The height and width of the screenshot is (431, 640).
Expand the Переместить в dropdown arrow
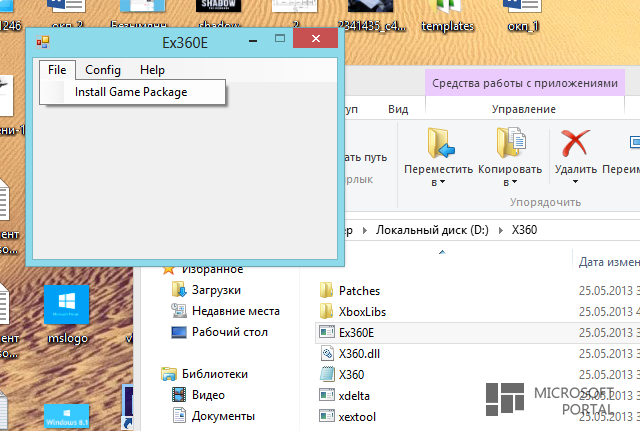point(442,182)
